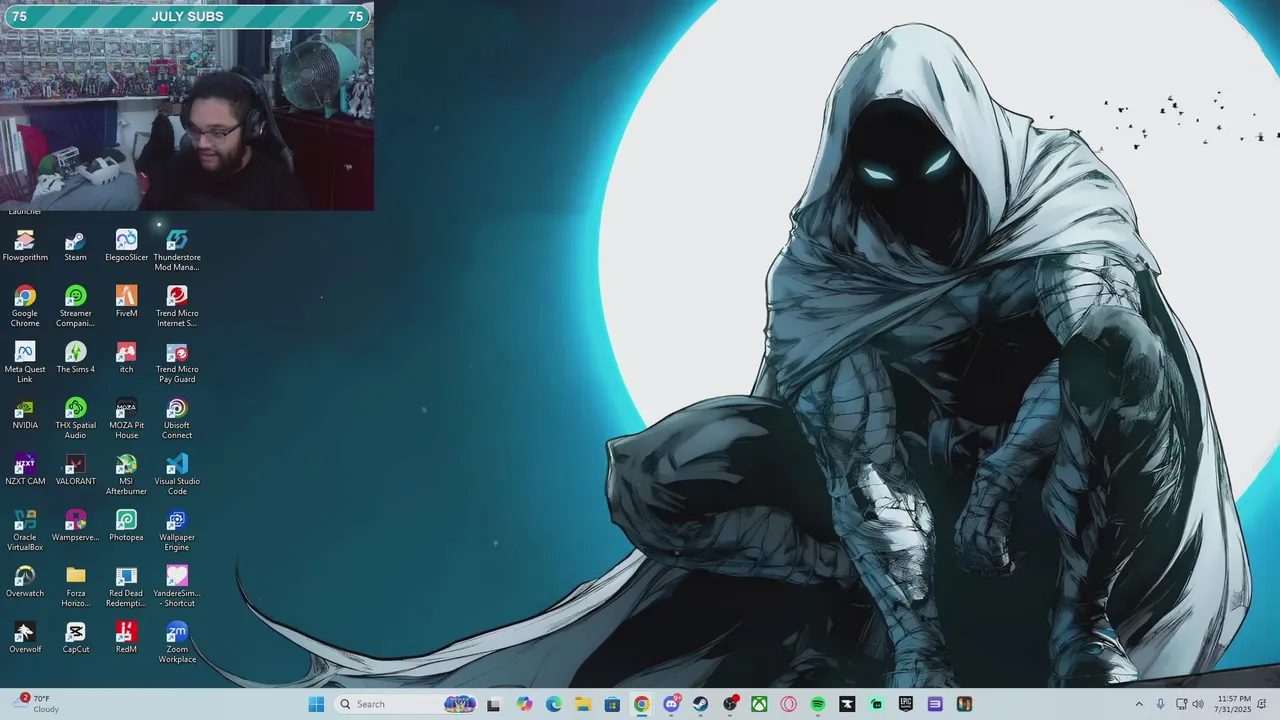1280x720 pixels.
Task: Open the volume tray icon
Action: tap(1198, 704)
